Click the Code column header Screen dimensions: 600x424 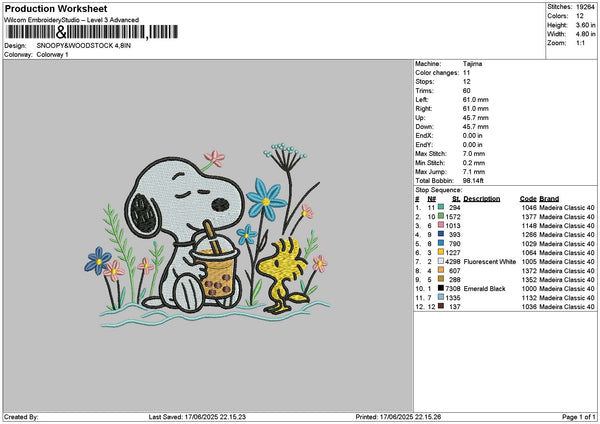(528, 198)
